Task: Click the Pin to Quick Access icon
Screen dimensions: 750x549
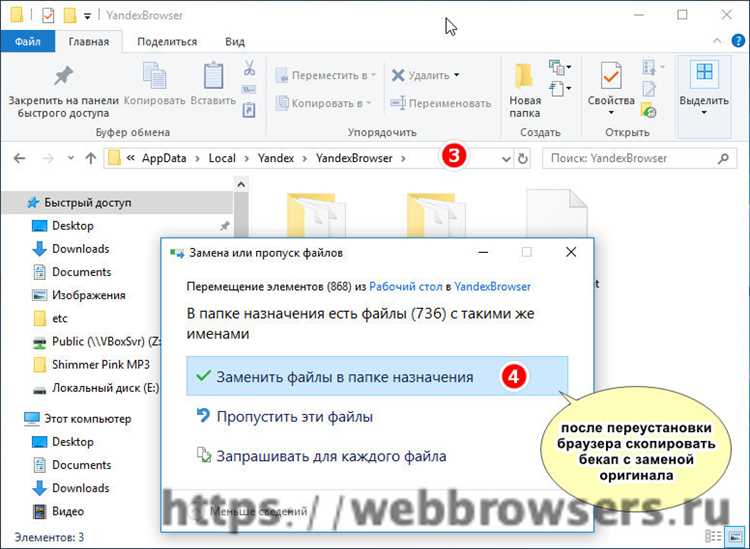Action: [x=63, y=78]
